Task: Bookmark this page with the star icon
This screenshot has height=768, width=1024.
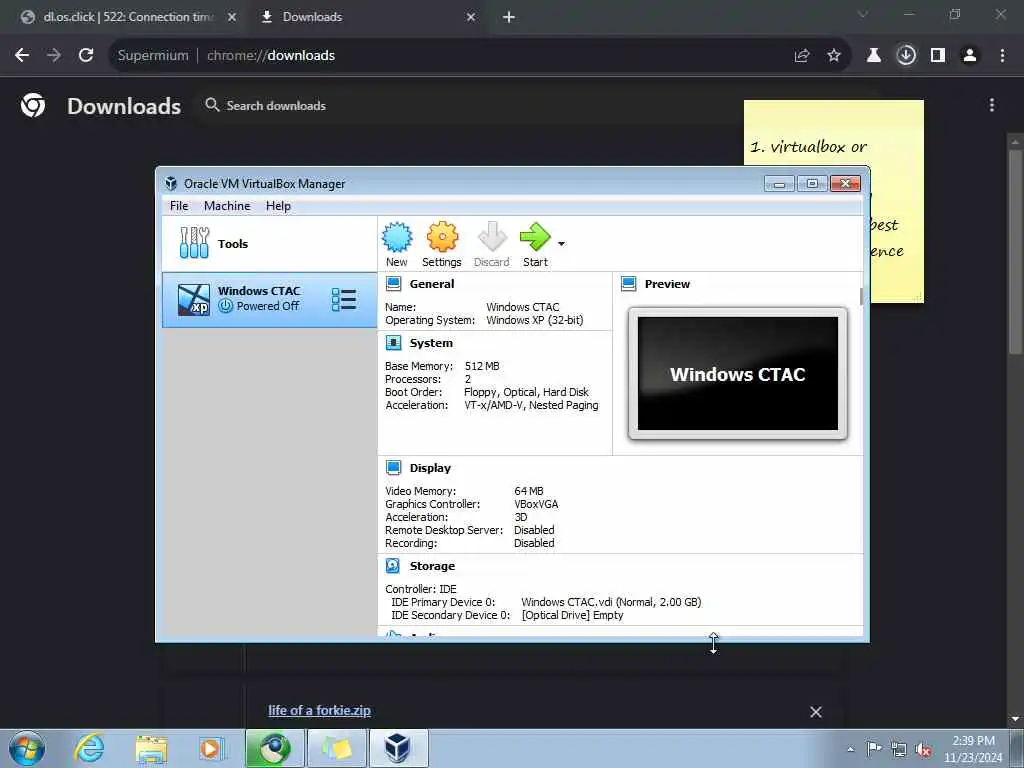Action: (x=834, y=56)
